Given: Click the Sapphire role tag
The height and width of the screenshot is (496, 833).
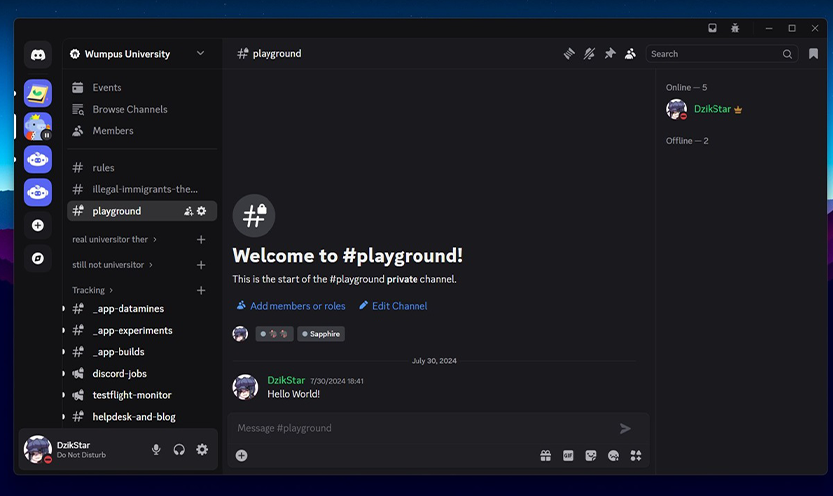Looking at the screenshot, I should click(x=321, y=334).
